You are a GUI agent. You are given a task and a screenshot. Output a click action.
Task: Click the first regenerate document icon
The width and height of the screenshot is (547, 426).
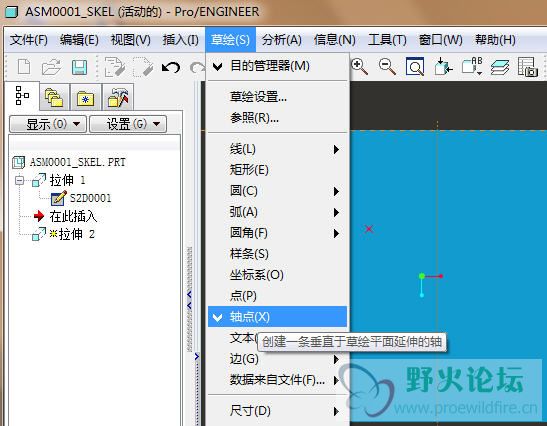tap(115, 67)
